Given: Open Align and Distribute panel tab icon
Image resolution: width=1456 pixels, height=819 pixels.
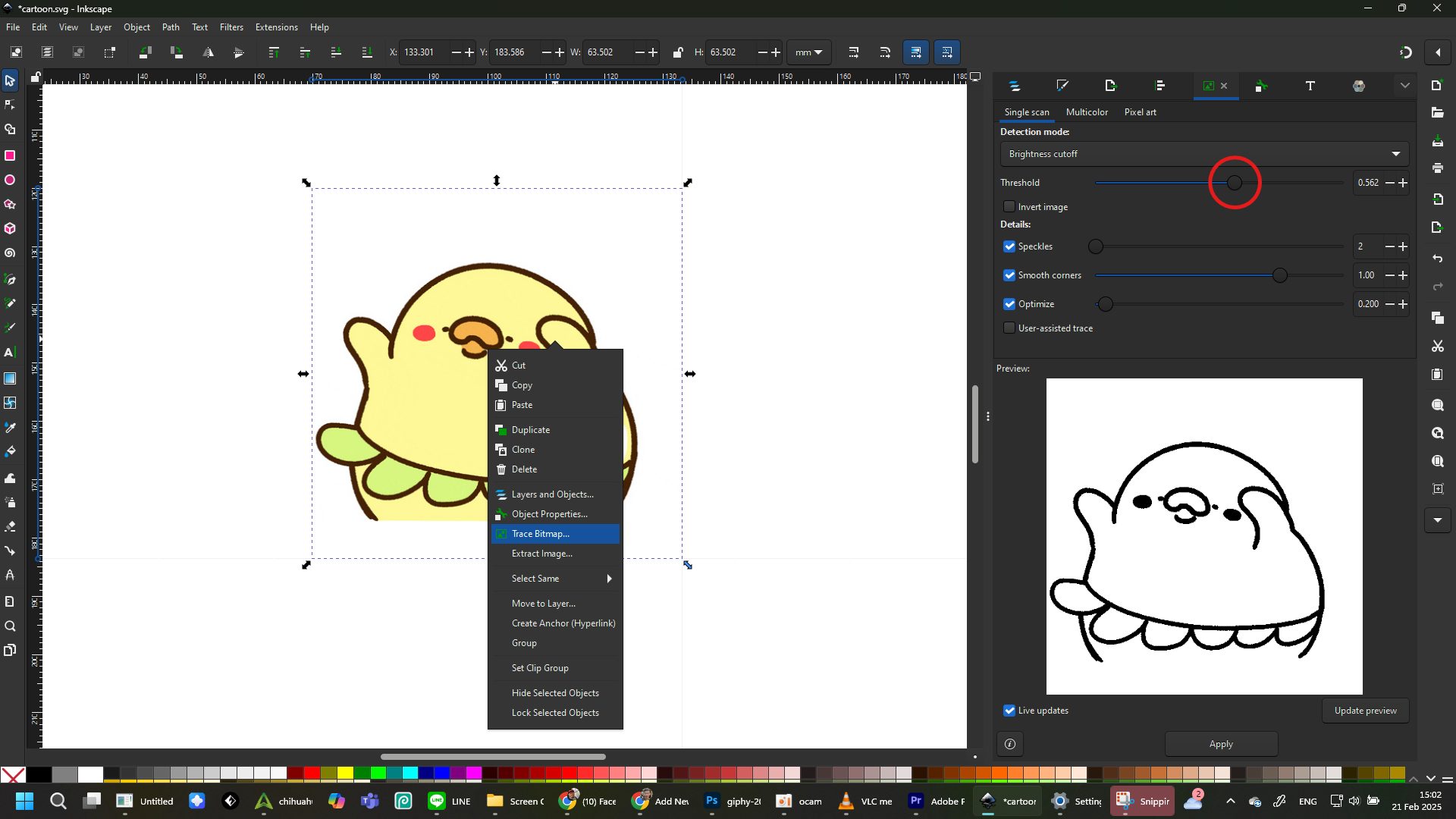Looking at the screenshot, I should tap(1160, 86).
